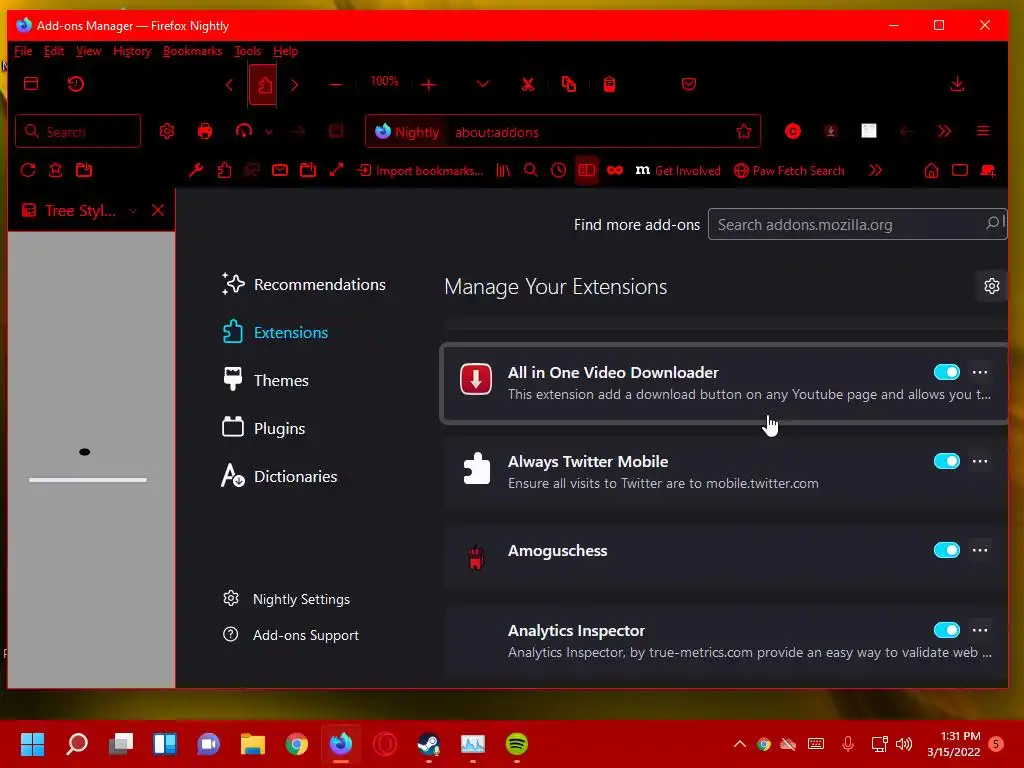
Task: Open Steam from the taskbar
Action: [x=428, y=744]
